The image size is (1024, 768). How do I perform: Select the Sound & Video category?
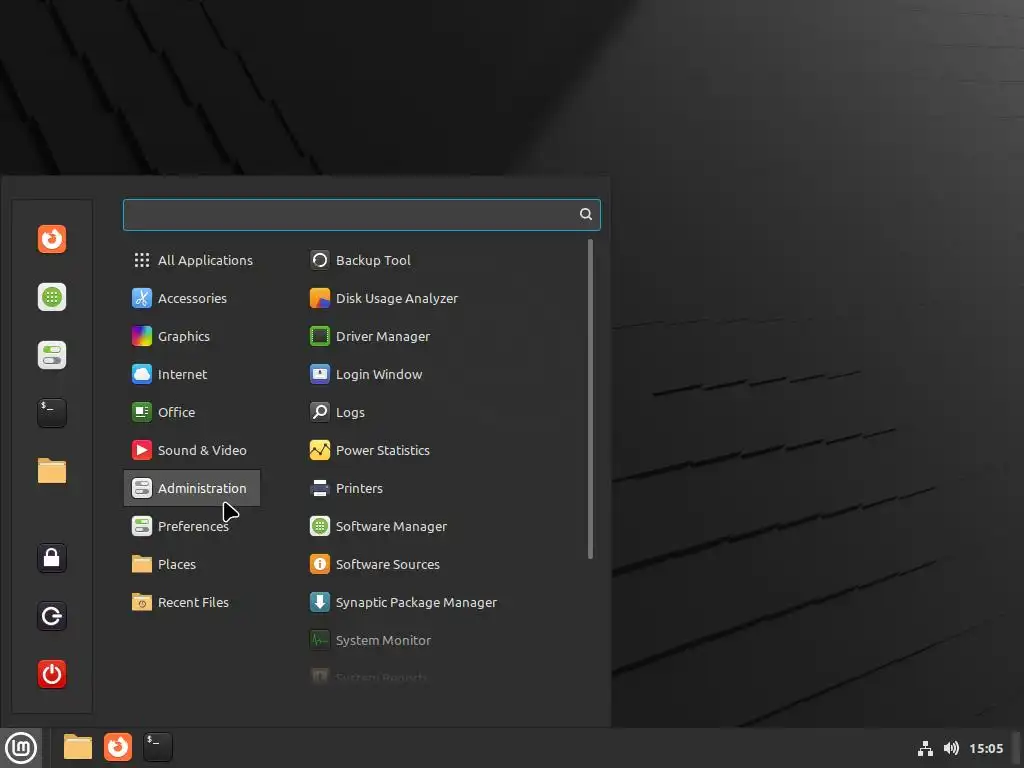click(x=192, y=451)
